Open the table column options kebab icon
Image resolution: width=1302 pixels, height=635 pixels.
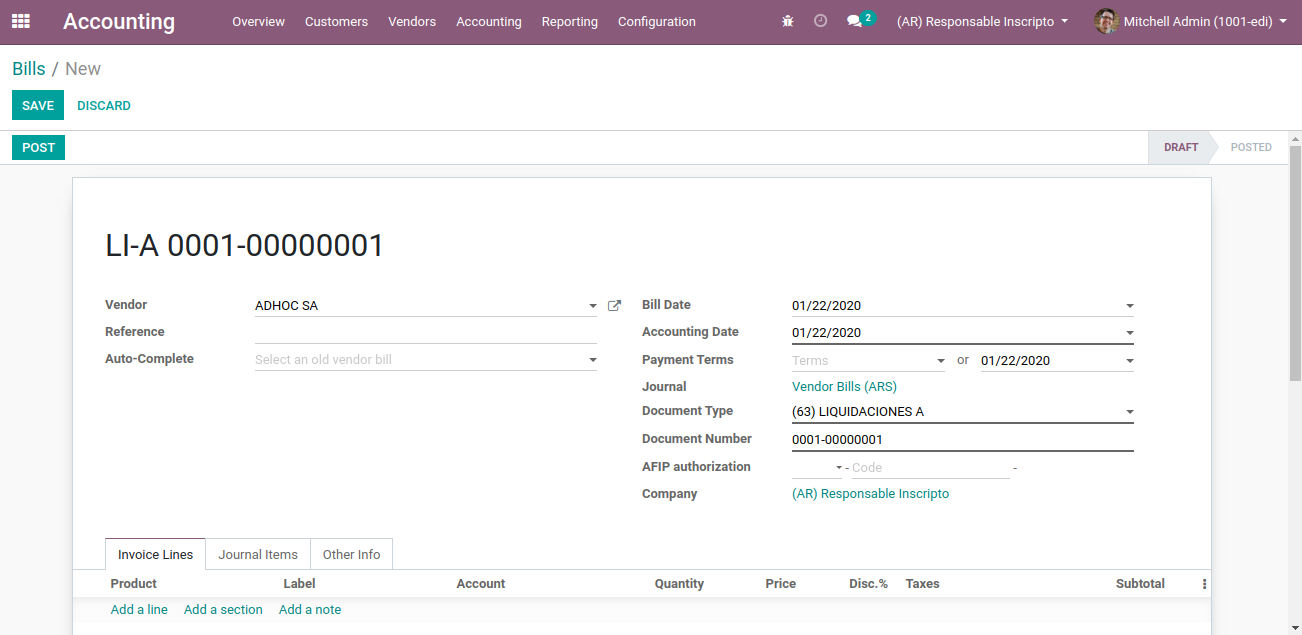pos(1204,584)
